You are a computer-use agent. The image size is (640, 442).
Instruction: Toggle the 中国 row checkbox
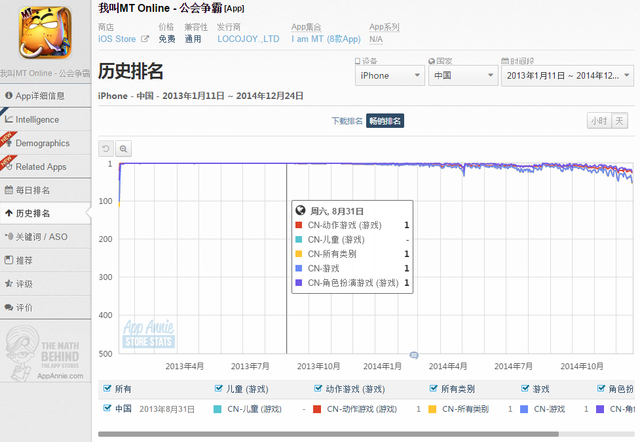[107, 408]
